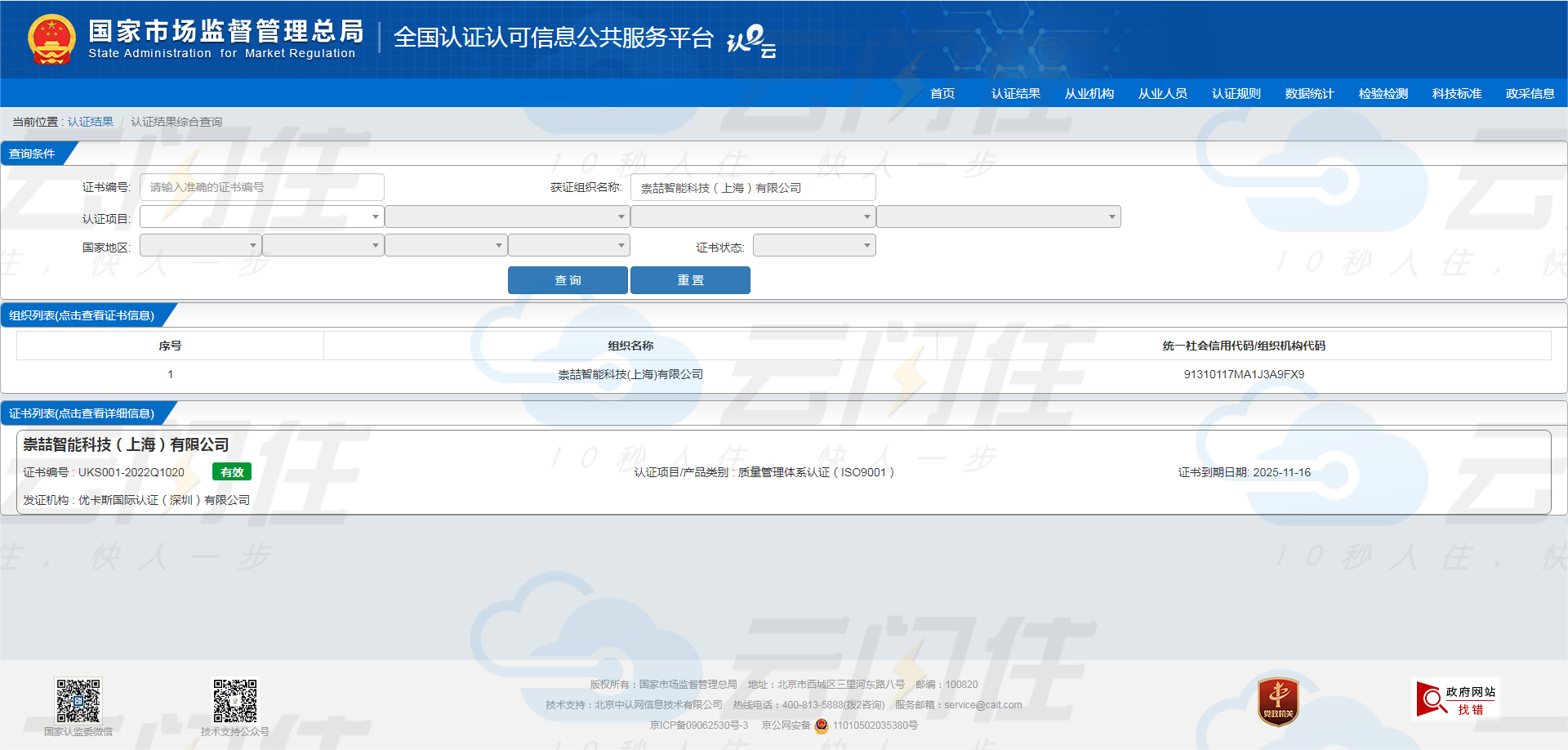Click the 京公网安备 police badge icon
The width and height of the screenshot is (1568, 750).
[x=822, y=725]
